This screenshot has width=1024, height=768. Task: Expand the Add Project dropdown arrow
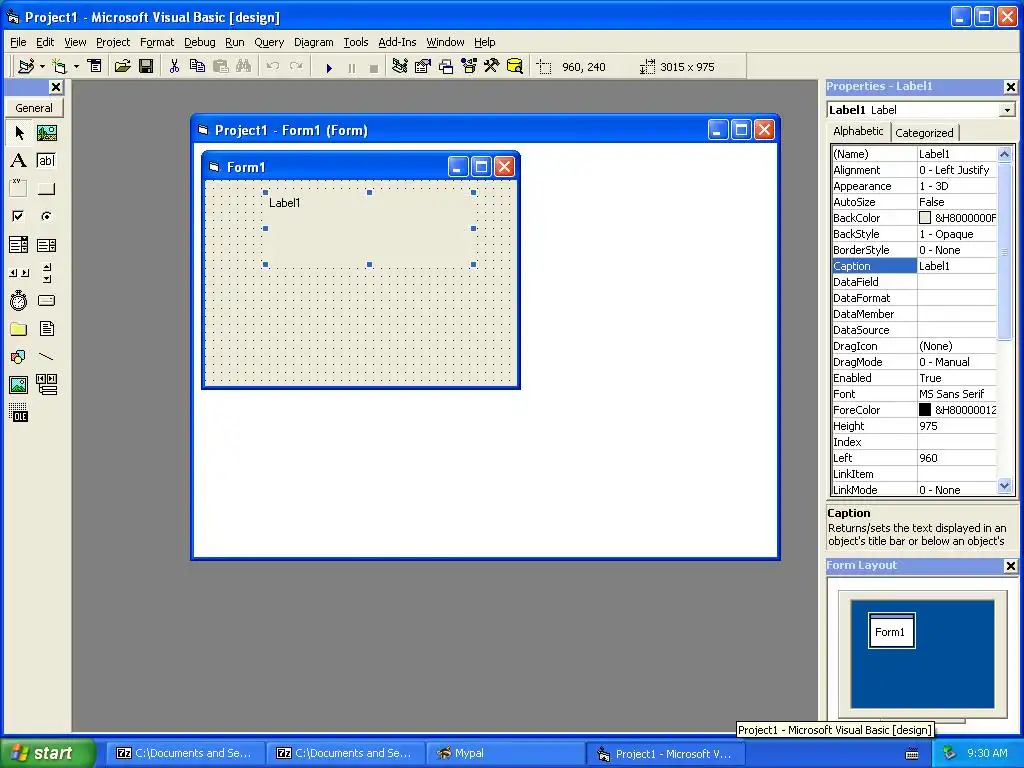pyautogui.click(x=42, y=67)
